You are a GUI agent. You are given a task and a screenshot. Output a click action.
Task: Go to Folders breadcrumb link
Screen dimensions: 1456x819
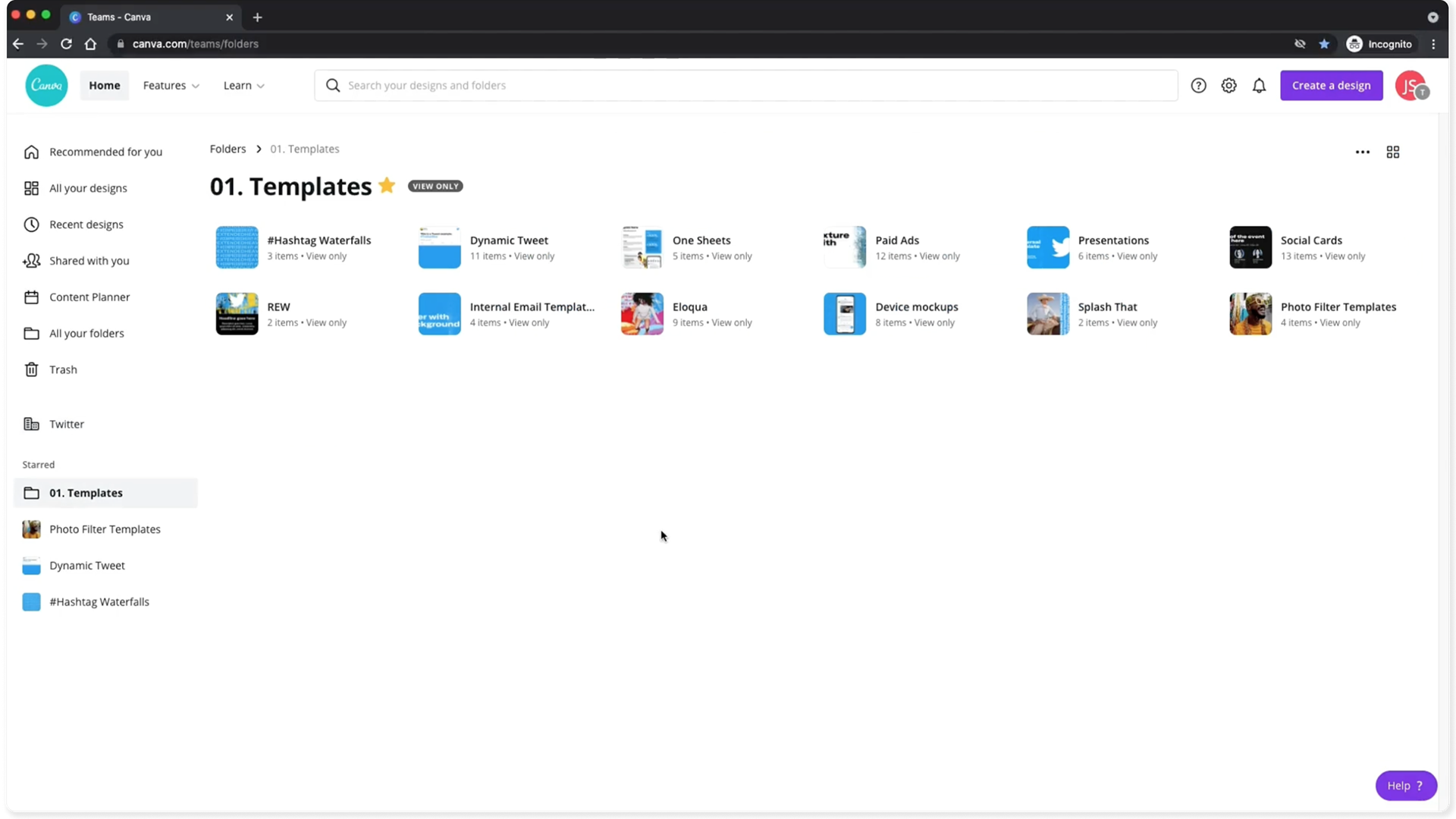tap(227, 149)
